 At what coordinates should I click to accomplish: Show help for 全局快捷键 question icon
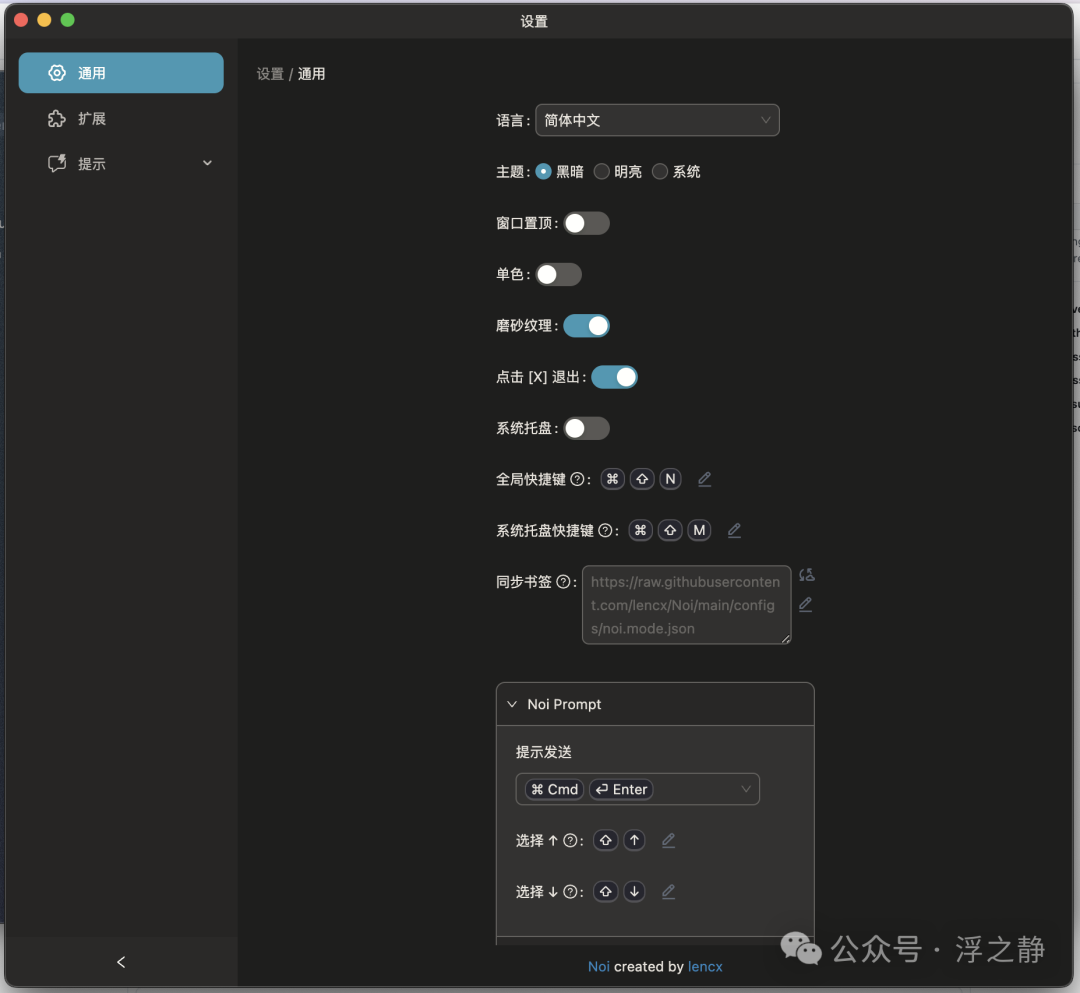(x=577, y=479)
